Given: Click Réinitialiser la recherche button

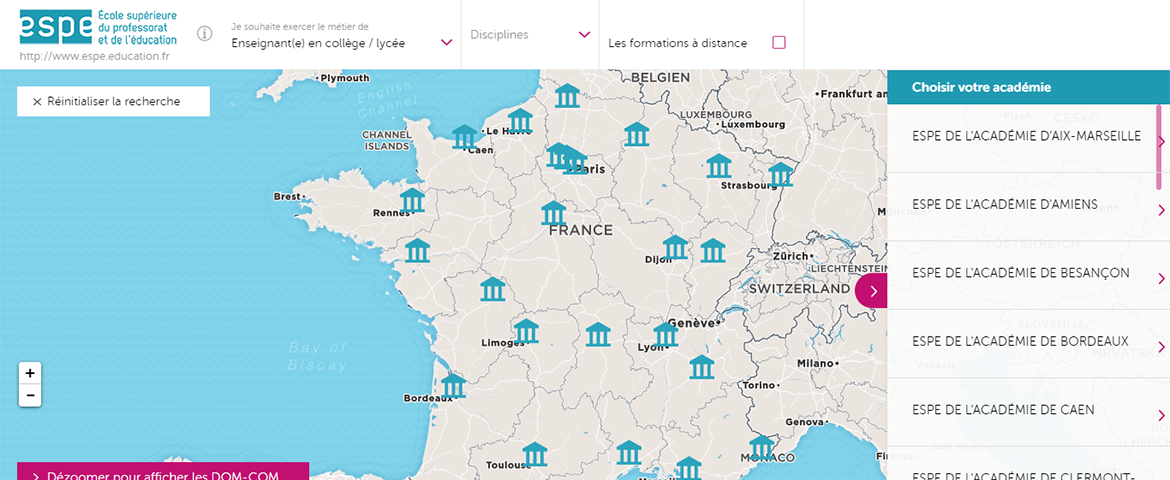Looking at the screenshot, I should (113, 102).
